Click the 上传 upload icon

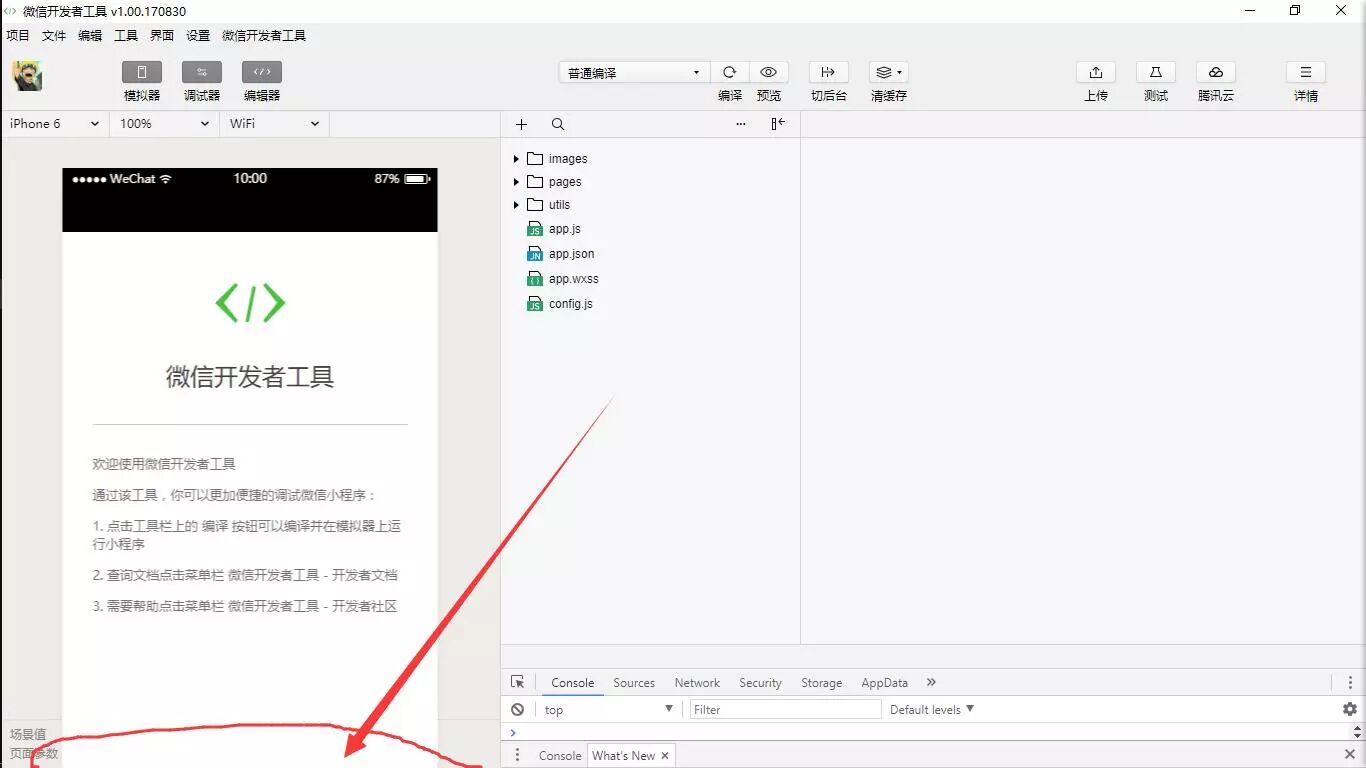coord(1096,72)
